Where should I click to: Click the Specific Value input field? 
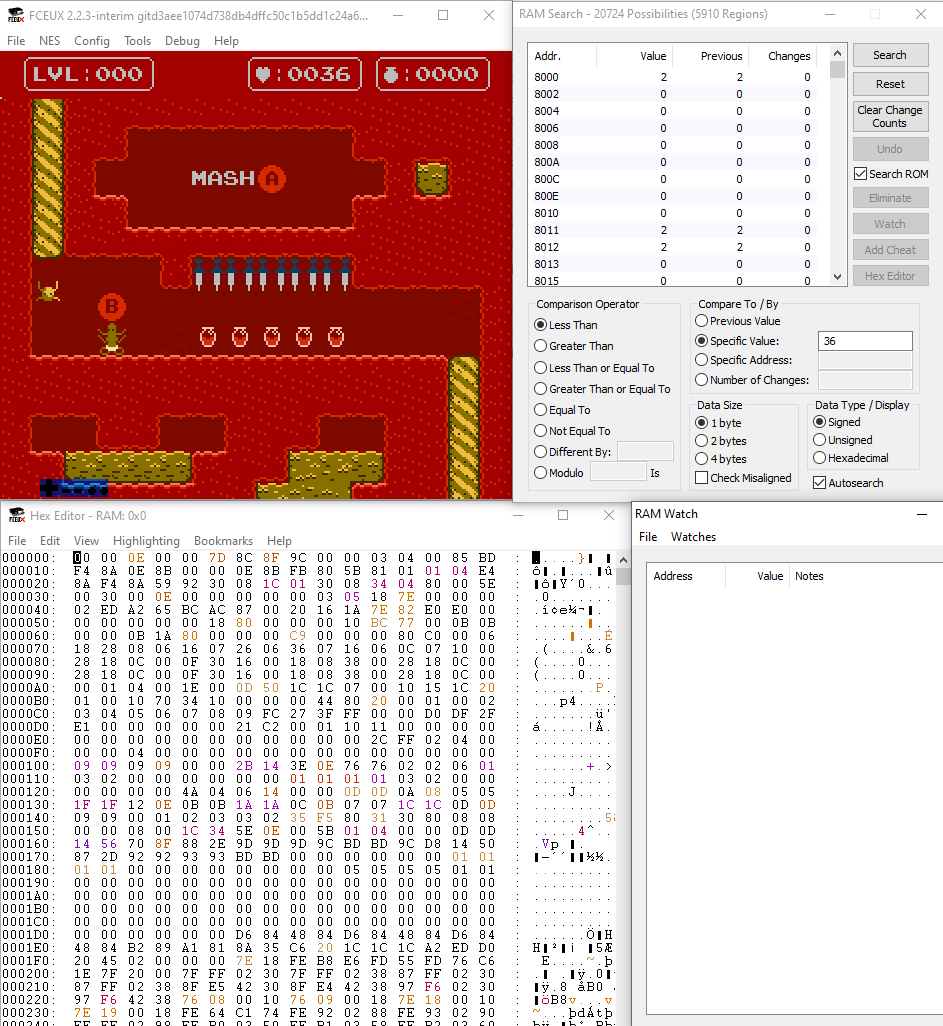[865, 341]
